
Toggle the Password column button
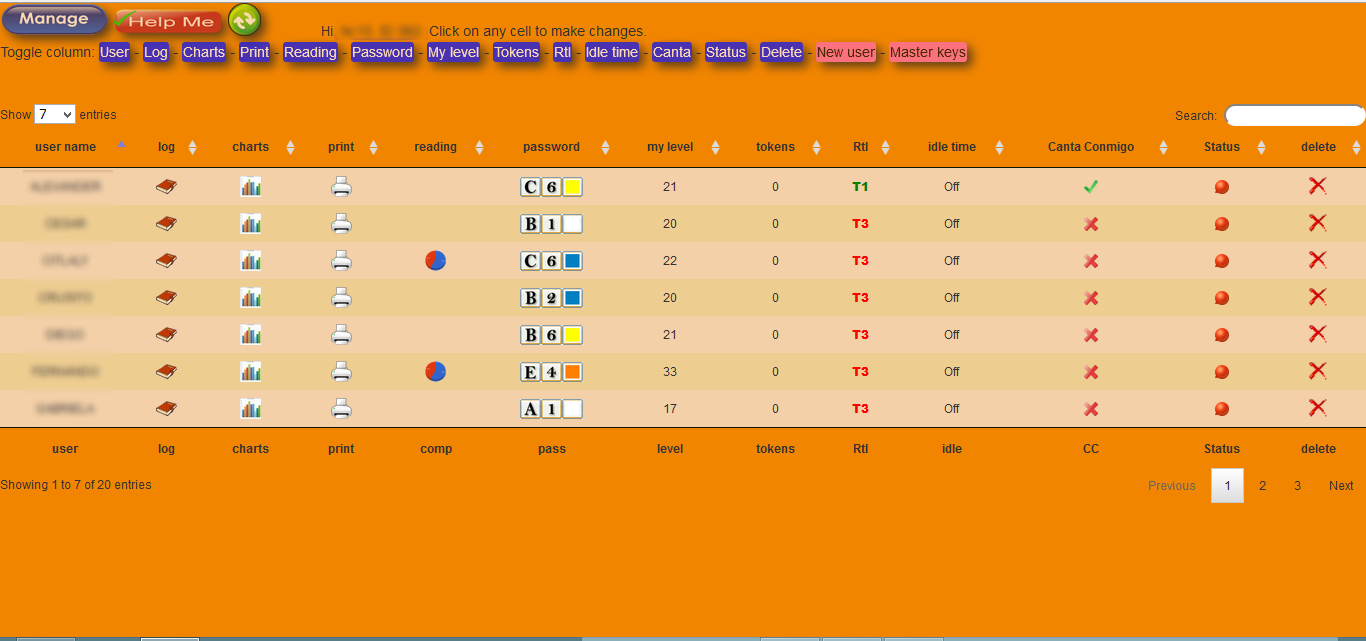(x=382, y=52)
